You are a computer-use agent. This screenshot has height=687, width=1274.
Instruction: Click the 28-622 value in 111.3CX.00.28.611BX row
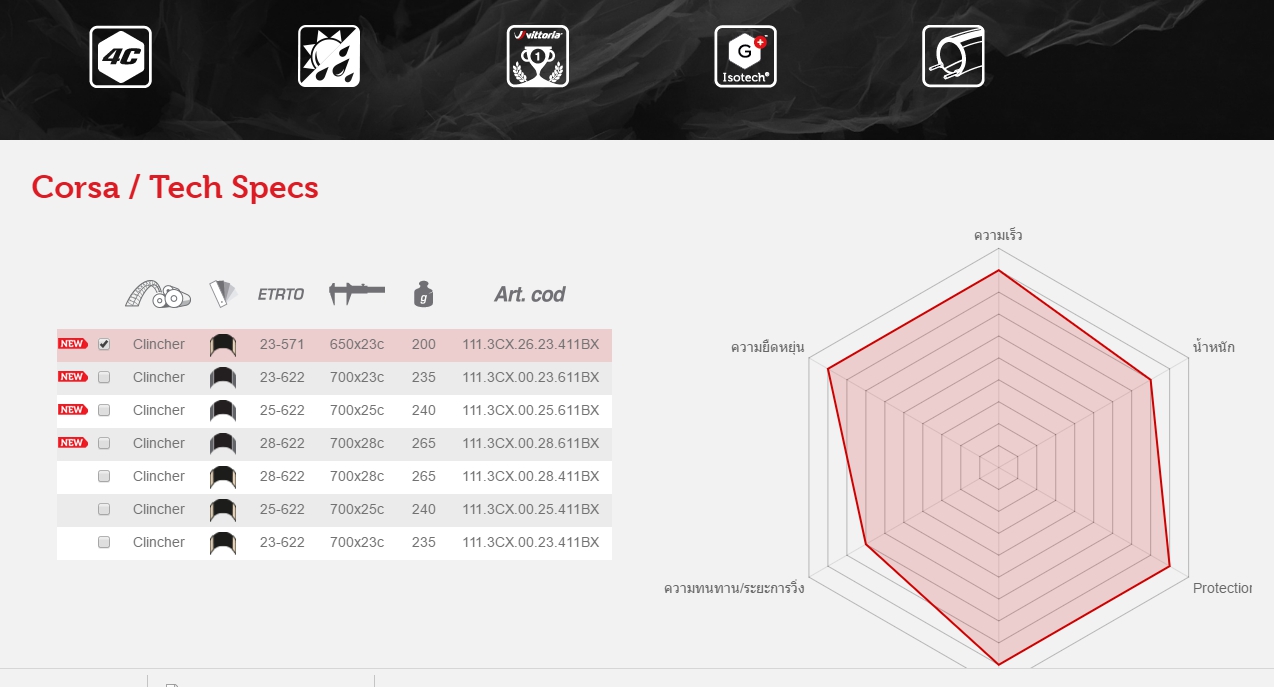click(x=282, y=443)
